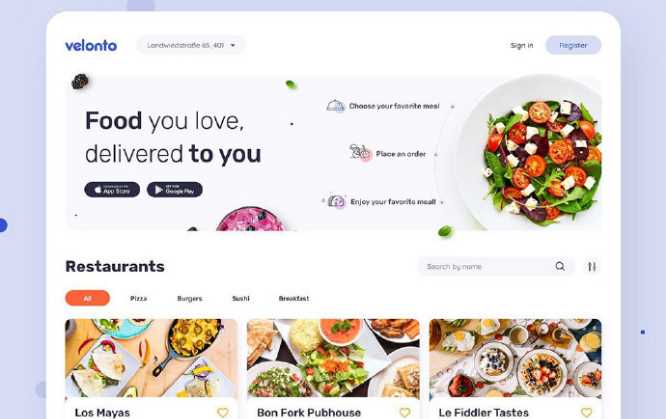This screenshot has width=666, height=419.
Task: Click the address dropdown arrow
Action: click(232, 45)
